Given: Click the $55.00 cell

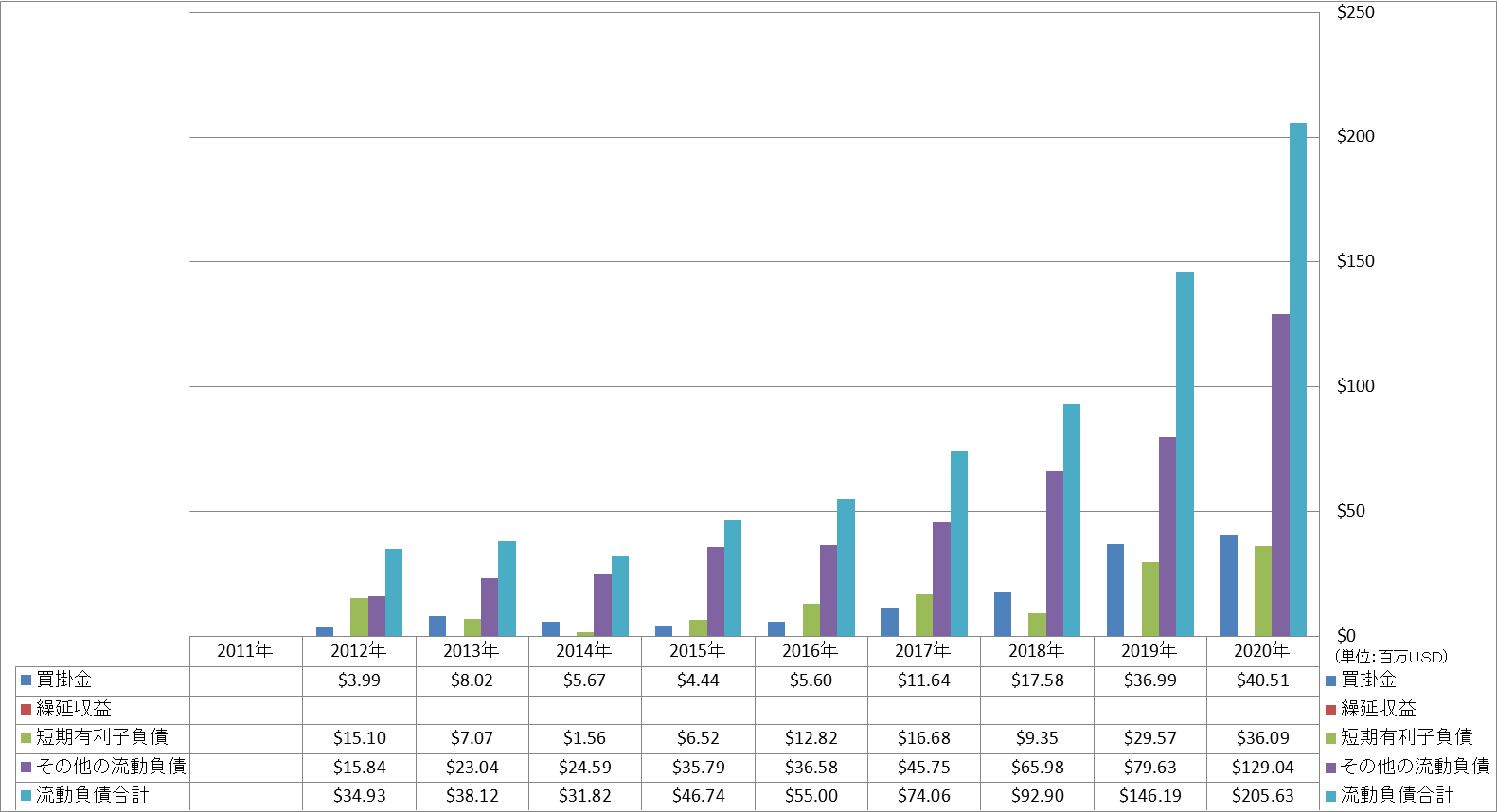Looking at the screenshot, I should click(x=811, y=796).
